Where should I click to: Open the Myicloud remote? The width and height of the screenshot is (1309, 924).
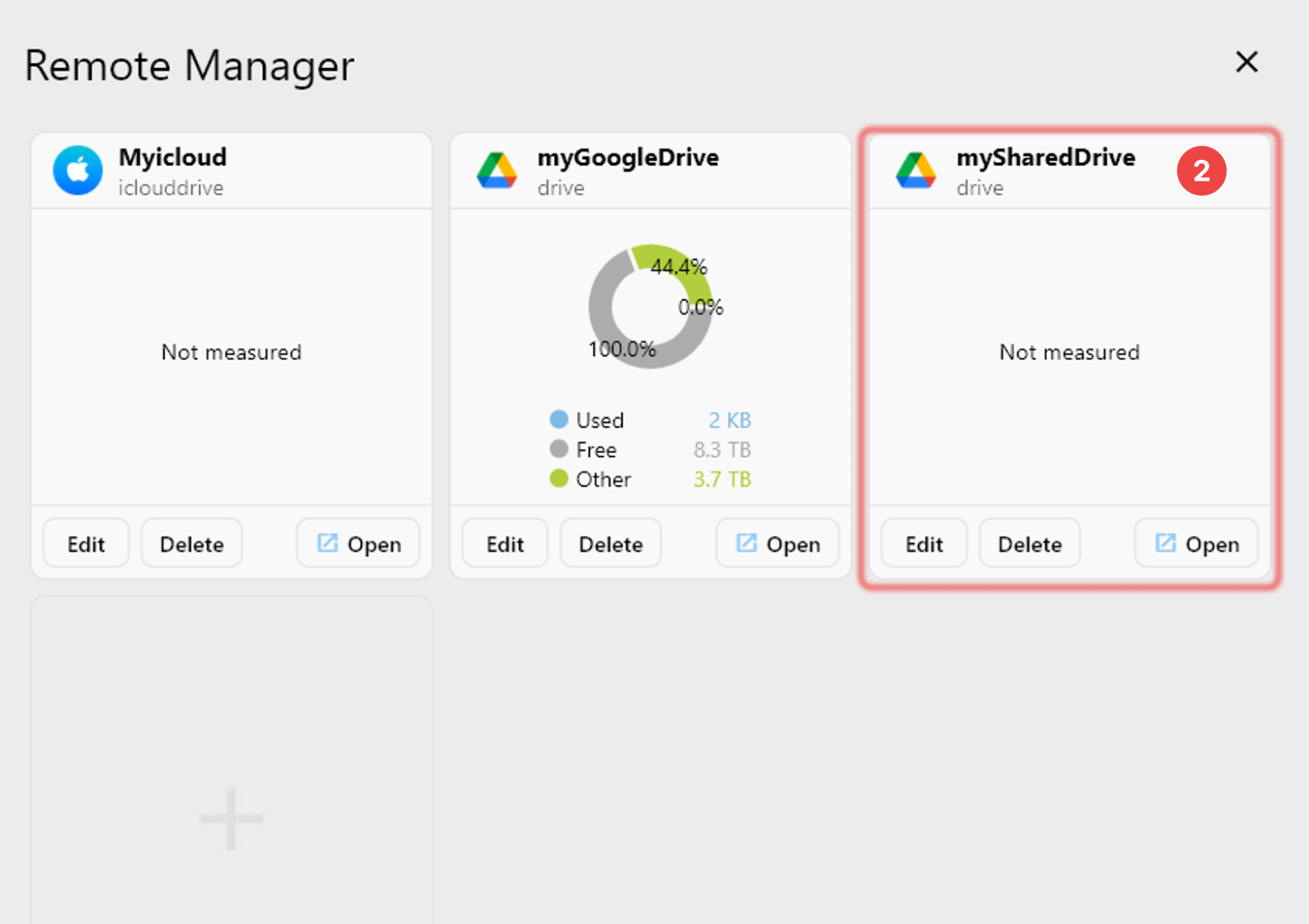tap(358, 543)
